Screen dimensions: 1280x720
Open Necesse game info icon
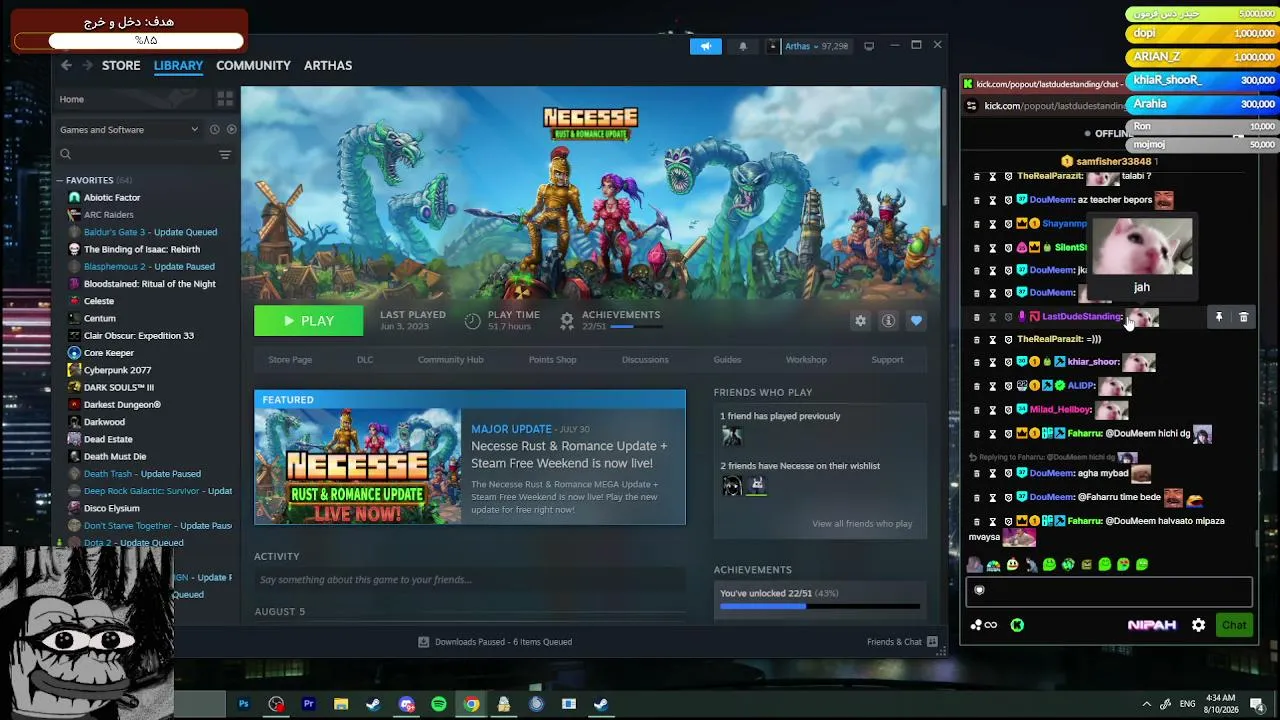coord(888,321)
